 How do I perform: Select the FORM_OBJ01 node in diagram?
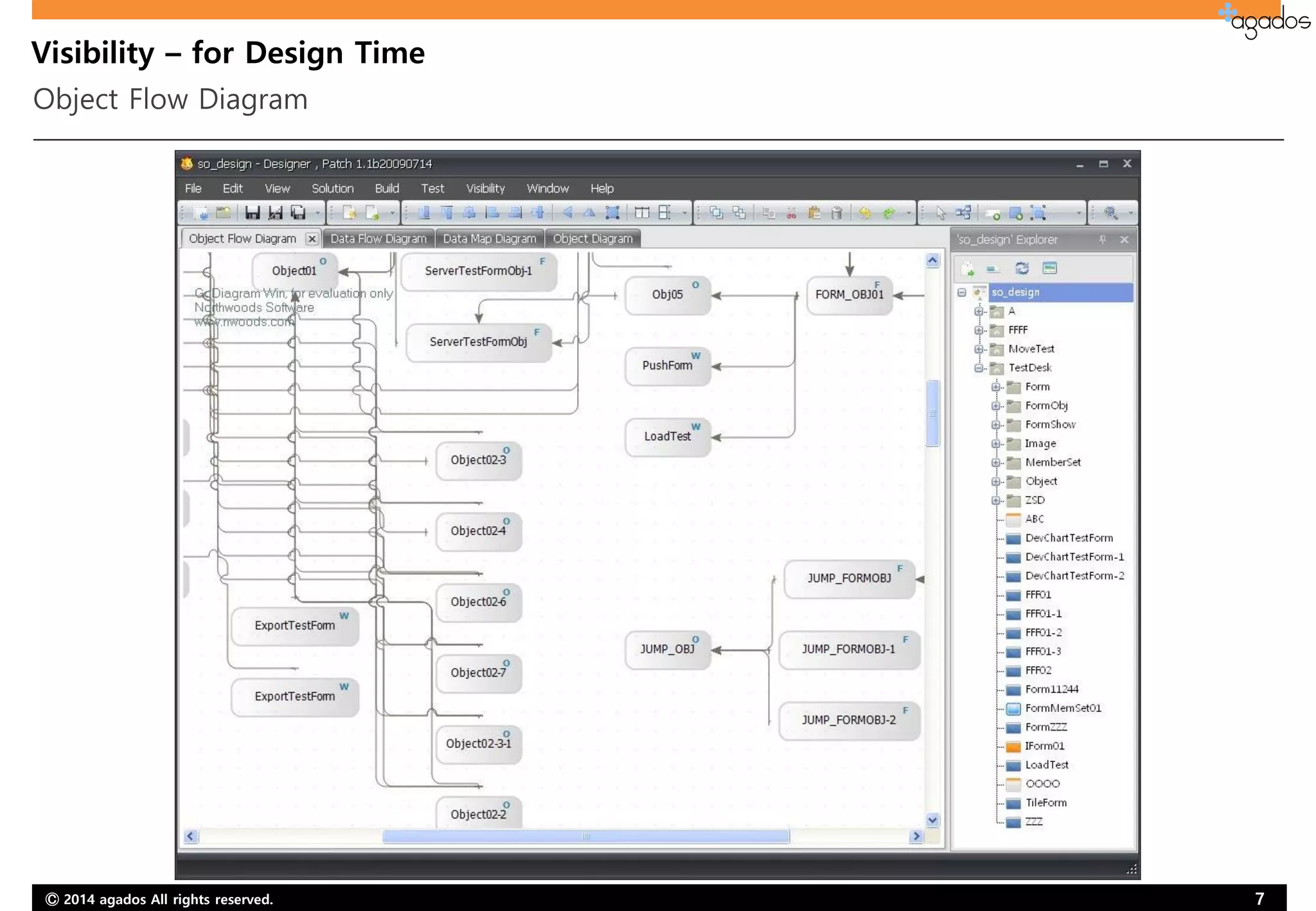pyautogui.click(x=849, y=295)
